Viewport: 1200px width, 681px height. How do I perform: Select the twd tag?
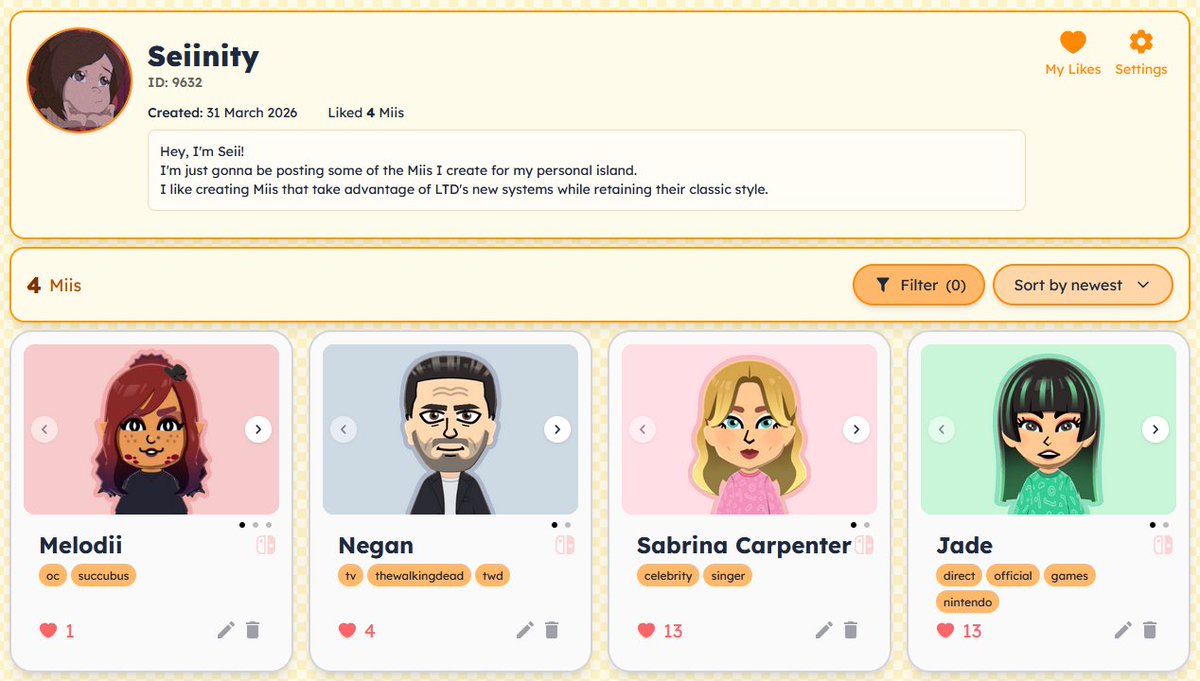pos(493,576)
